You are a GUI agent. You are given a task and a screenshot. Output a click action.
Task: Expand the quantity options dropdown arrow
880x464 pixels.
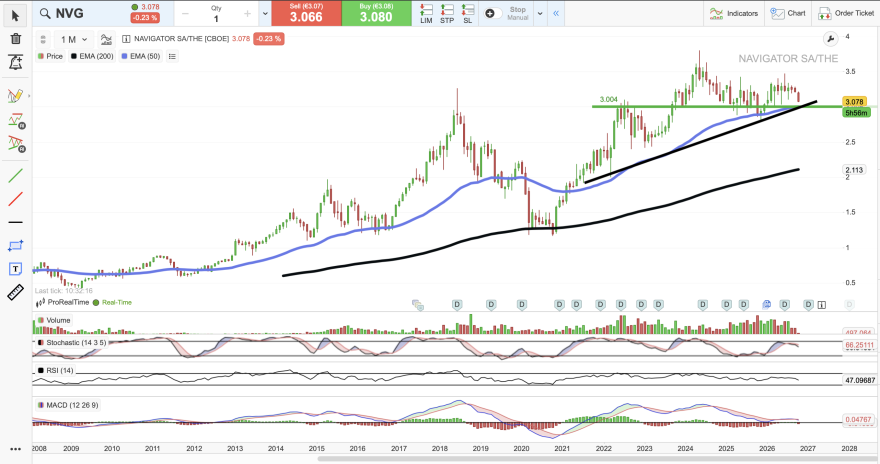[x=265, y=13]
